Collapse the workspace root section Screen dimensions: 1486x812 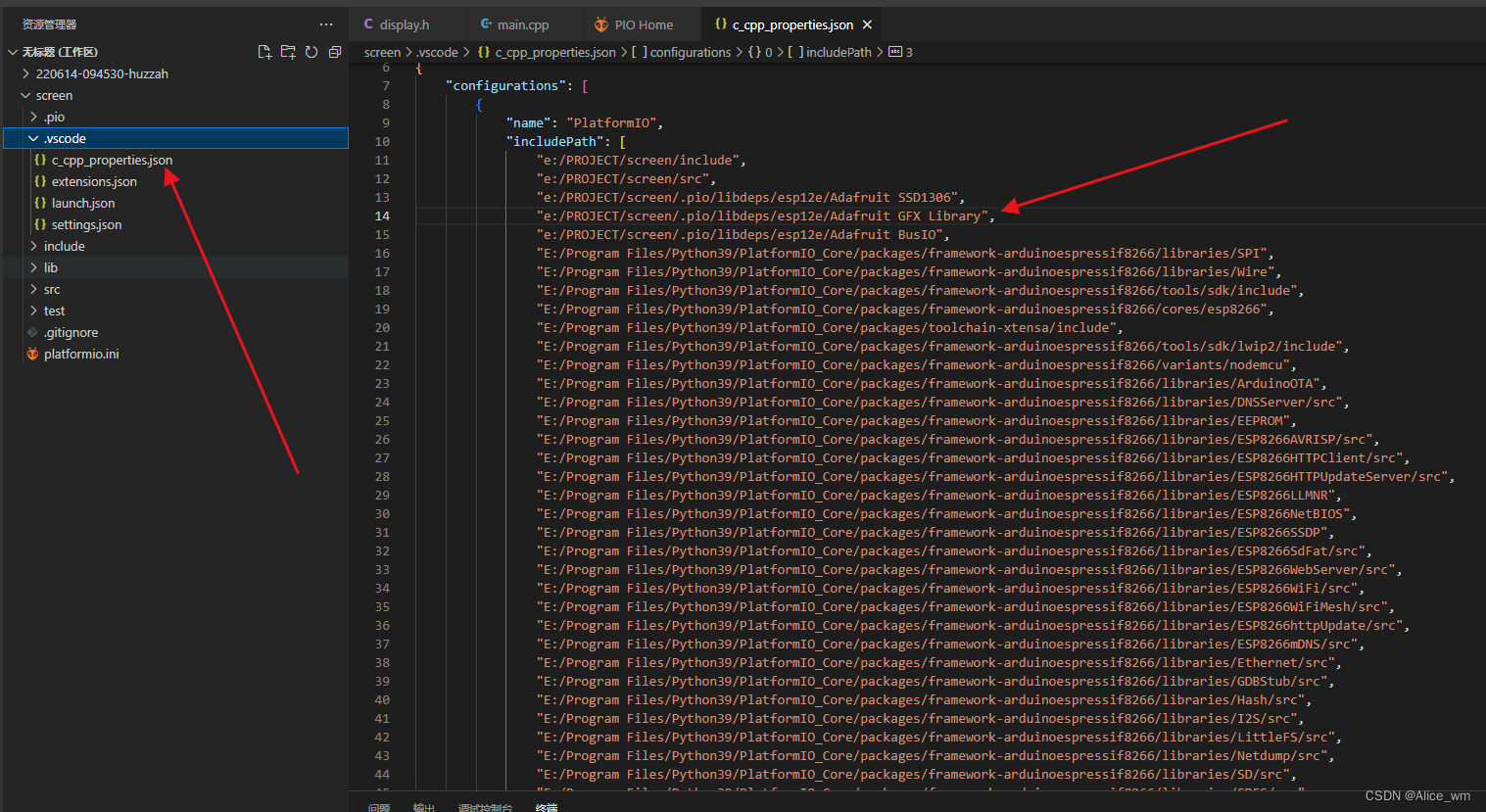coord(13,52)
